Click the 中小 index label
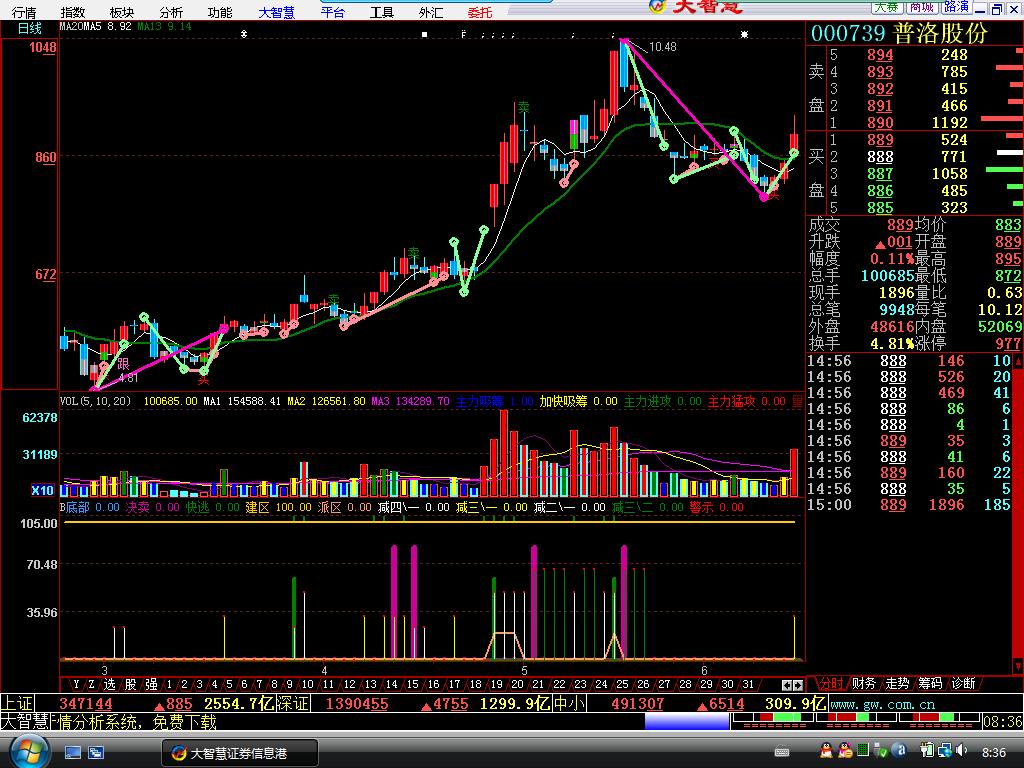Image resolution: width=1024 pixels, height=768 pixels. pos(569,703)
